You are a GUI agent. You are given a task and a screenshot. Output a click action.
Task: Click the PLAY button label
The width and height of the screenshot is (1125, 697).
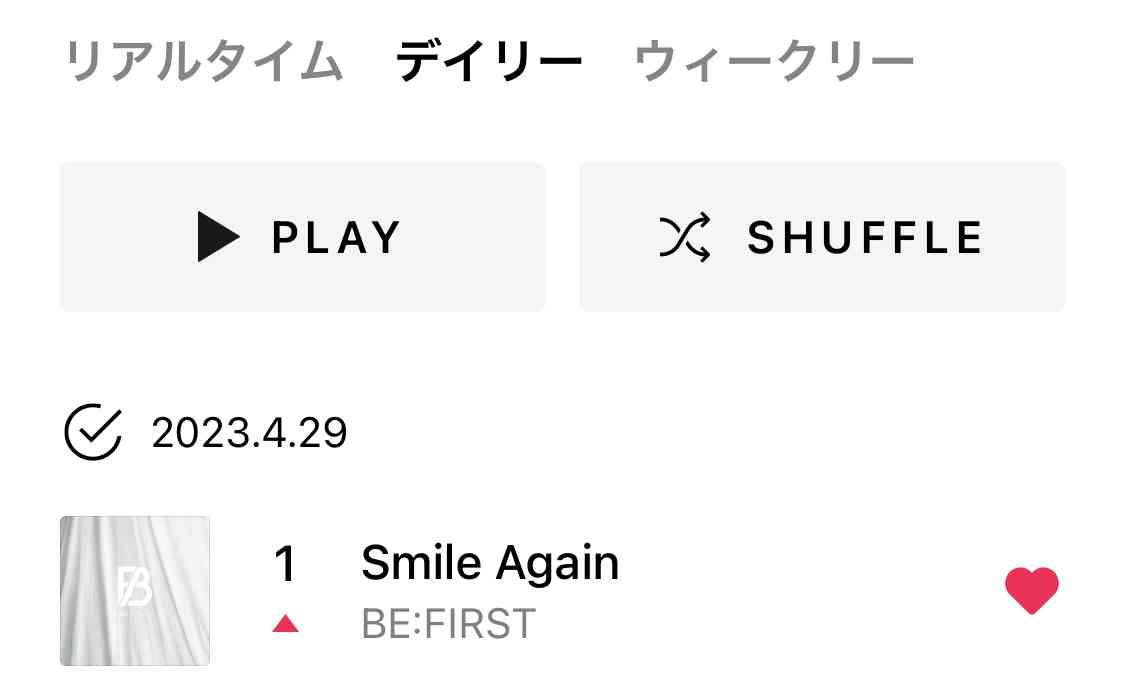pyautogui.click(x=336, y=238)
